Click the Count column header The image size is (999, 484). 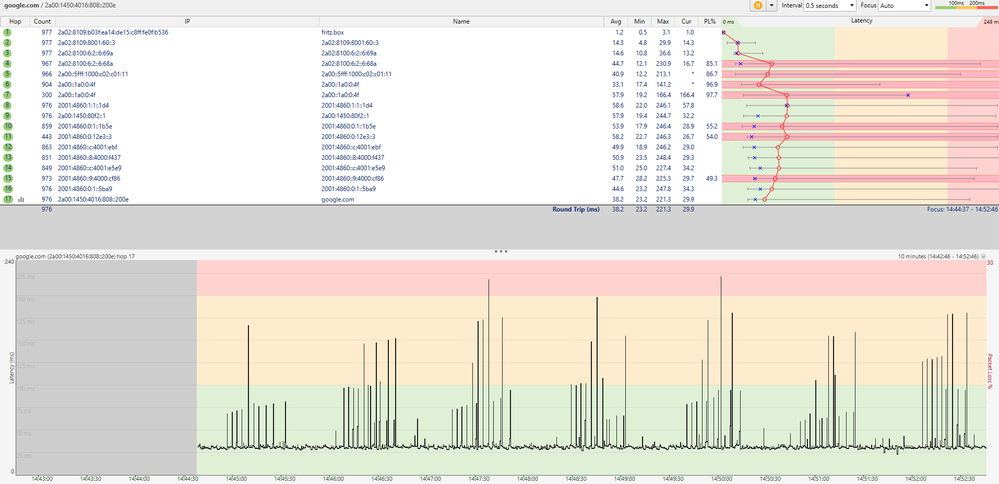(41, 20)
